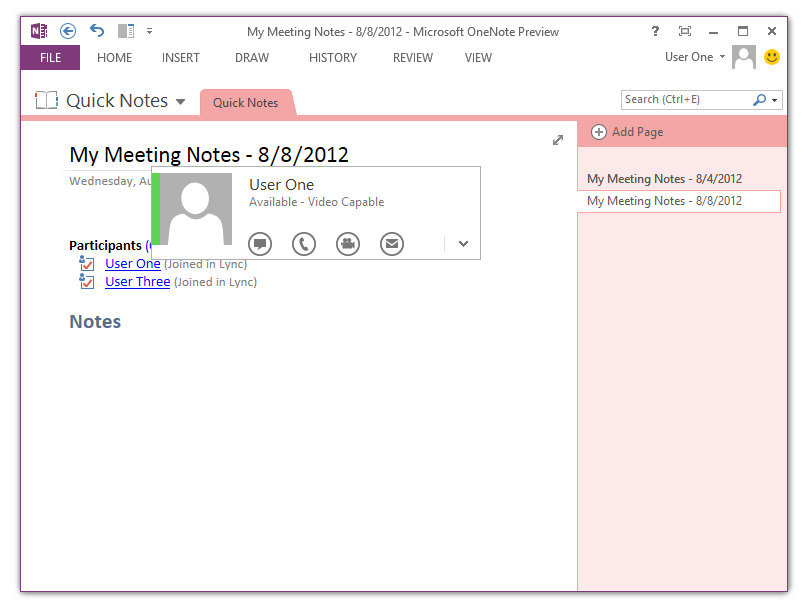Click the notebook icon beside Quick Notes
Viewport: 808px width, 608px height.
tap(46, 100)
